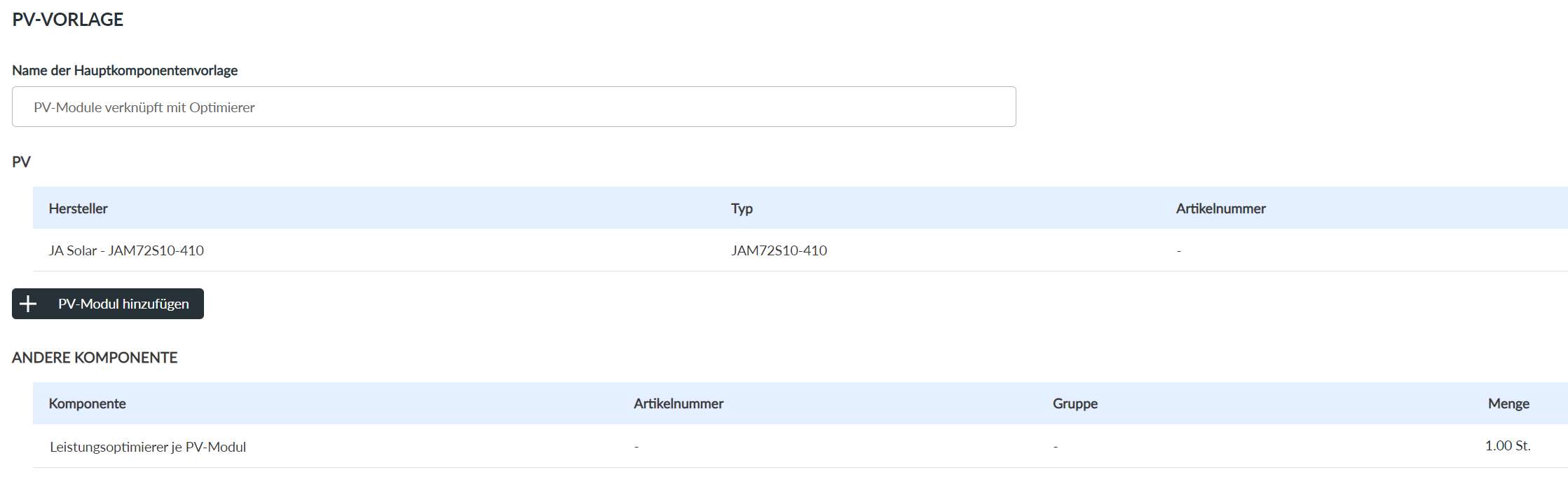Click the Name der Hauptkomponentenvorlage label

125,70
